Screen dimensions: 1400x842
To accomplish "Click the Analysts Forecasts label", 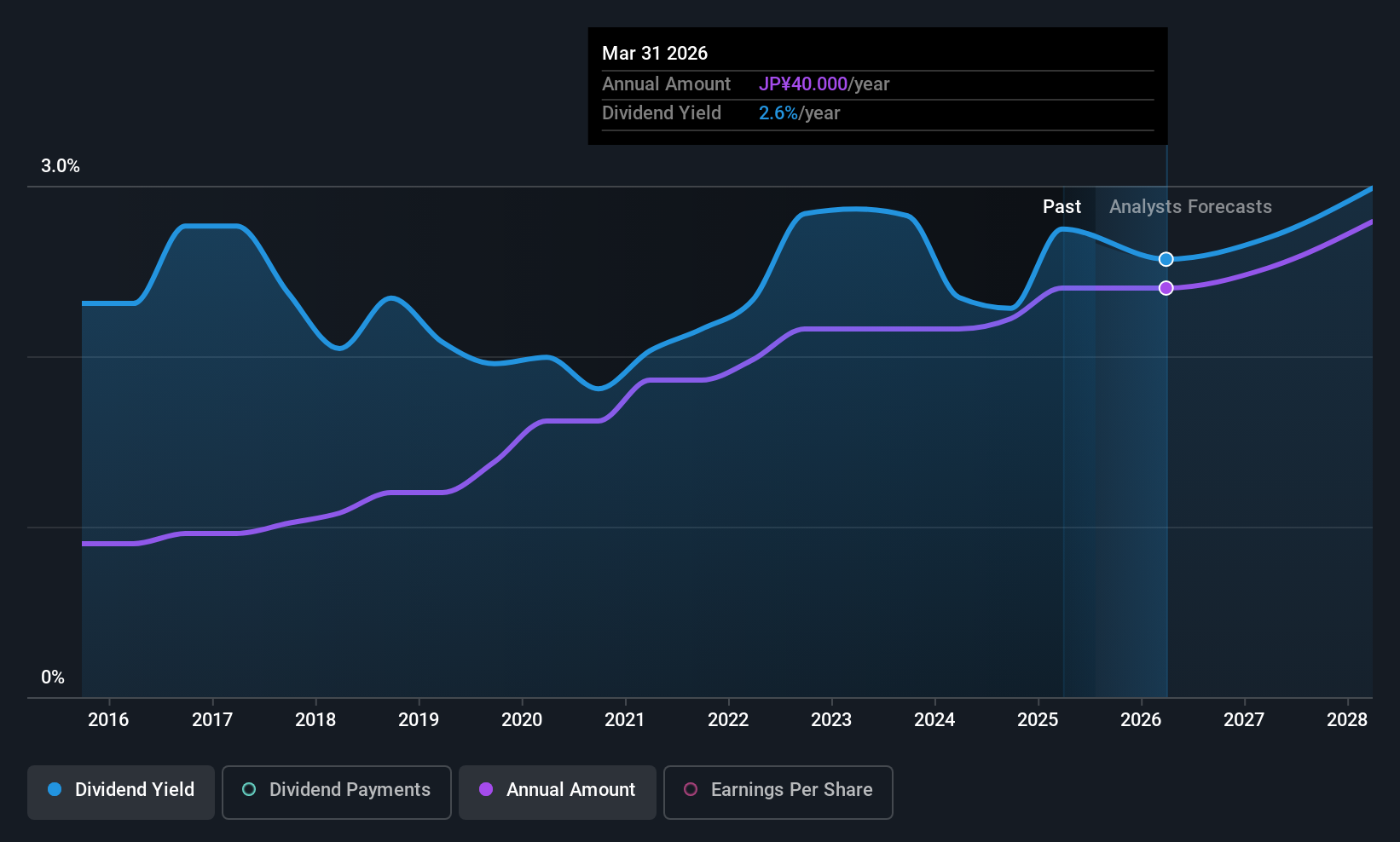I will [x=1190, y=207].
